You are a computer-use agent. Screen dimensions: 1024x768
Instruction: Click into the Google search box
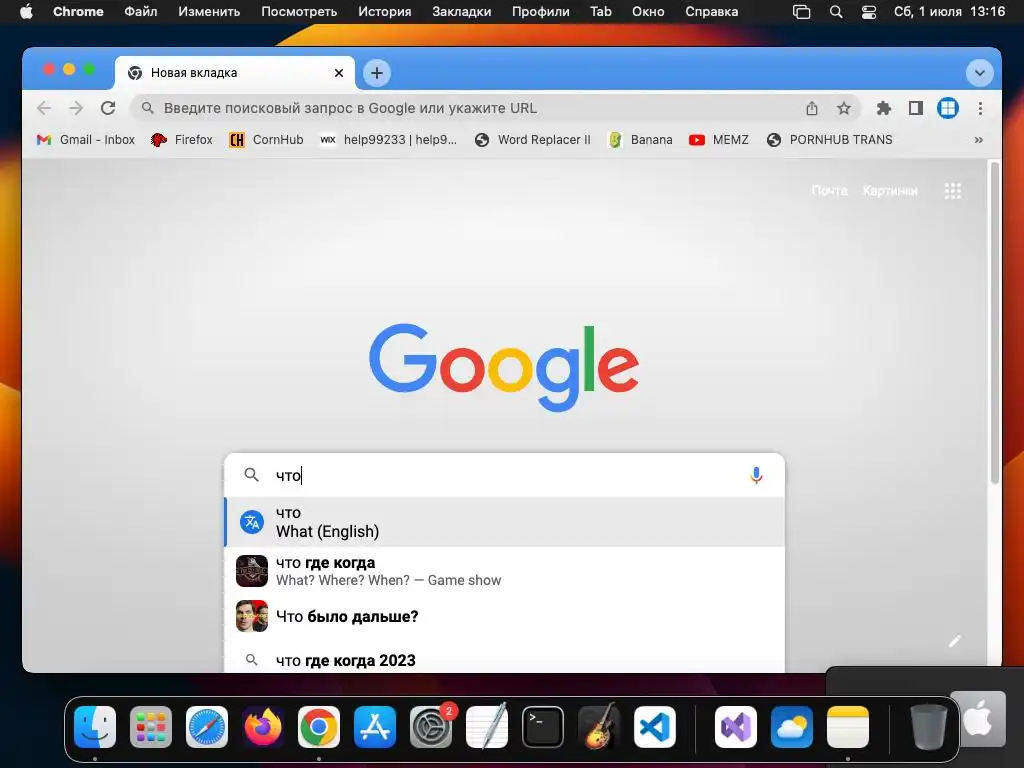[x=504, y=475]
